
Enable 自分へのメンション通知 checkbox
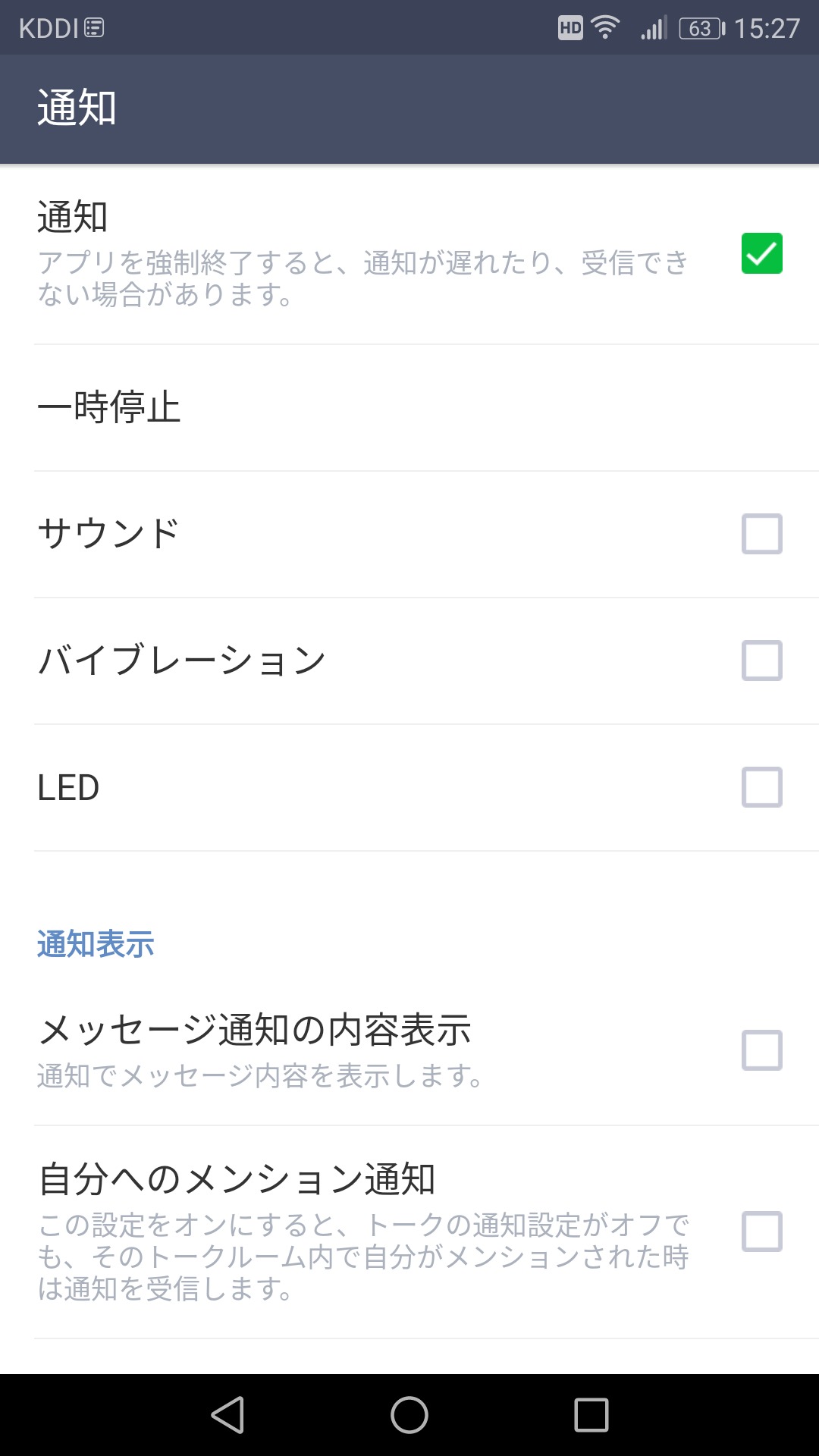pyautogui.click(x=761, y=1231)
